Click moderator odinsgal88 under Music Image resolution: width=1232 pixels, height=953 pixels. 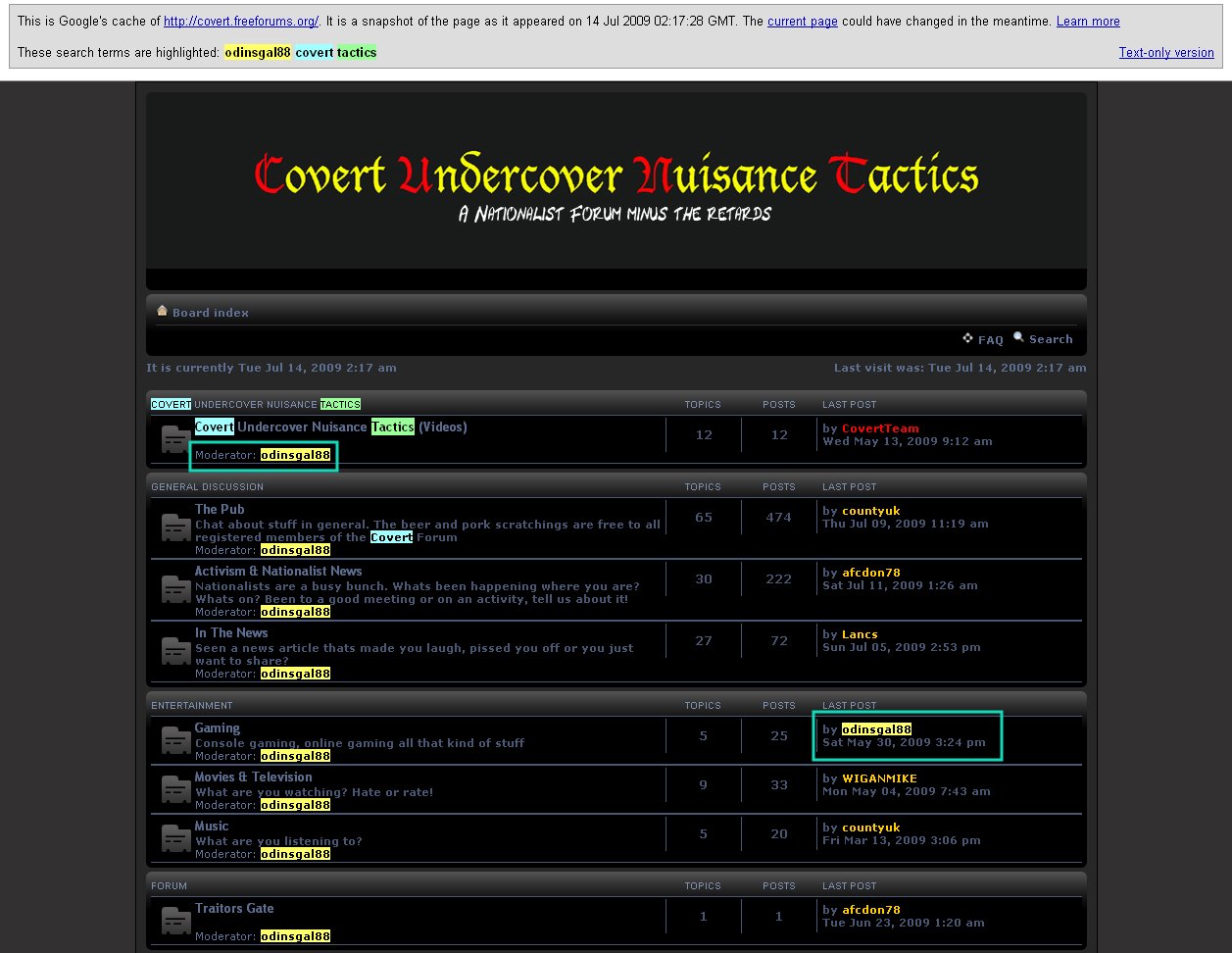pyautogui.click(x=295, y=854)
